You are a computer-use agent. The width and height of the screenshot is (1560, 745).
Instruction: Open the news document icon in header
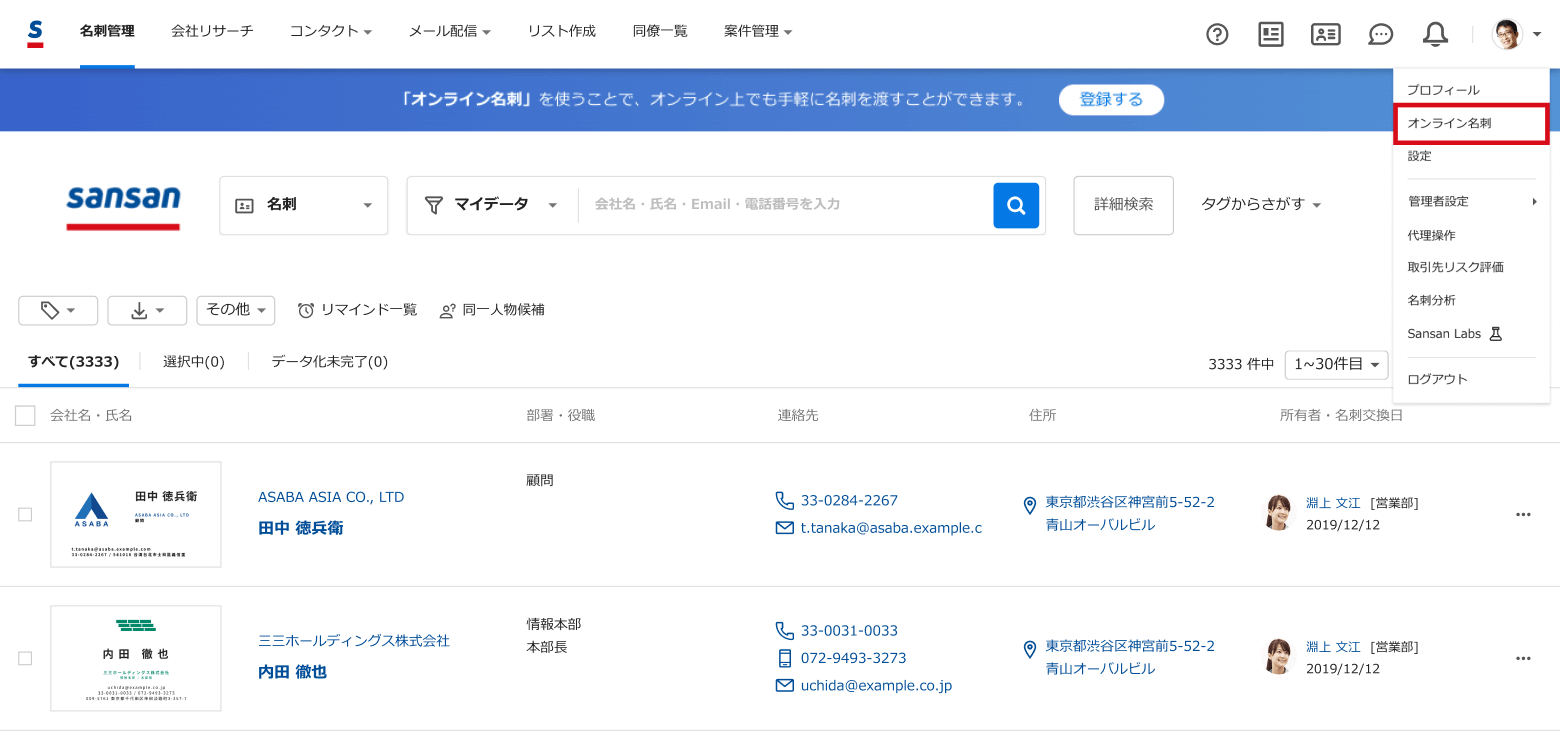tap(1271, 34)
